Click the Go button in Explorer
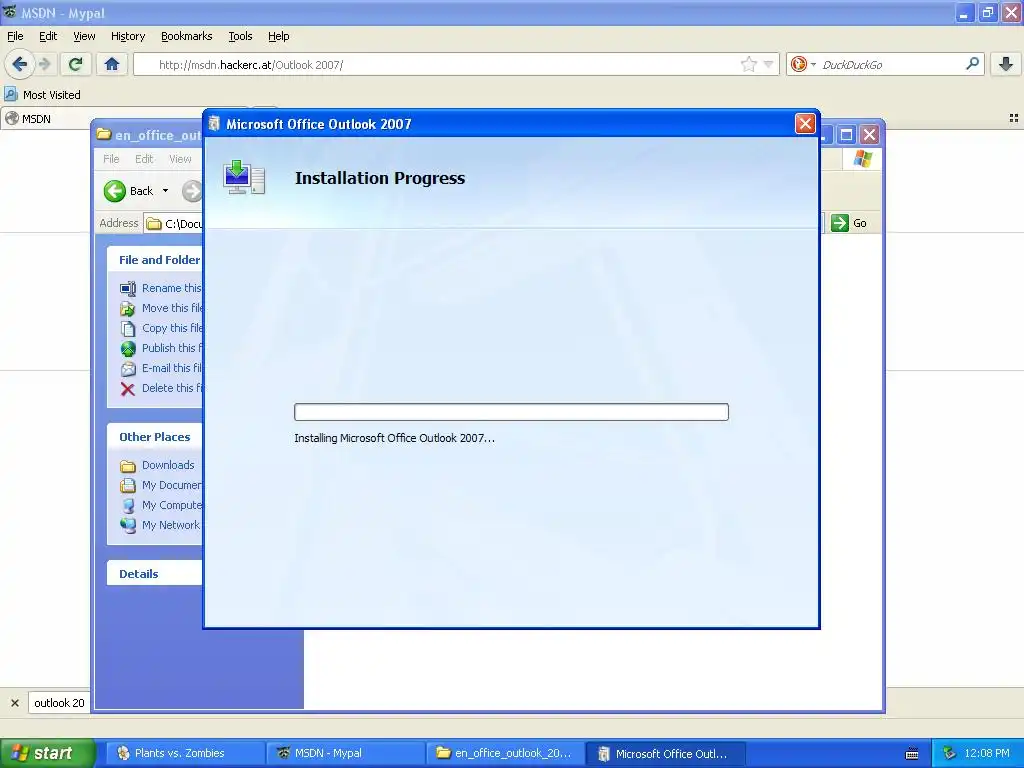 pyautogui.click(x=849, y=223)
